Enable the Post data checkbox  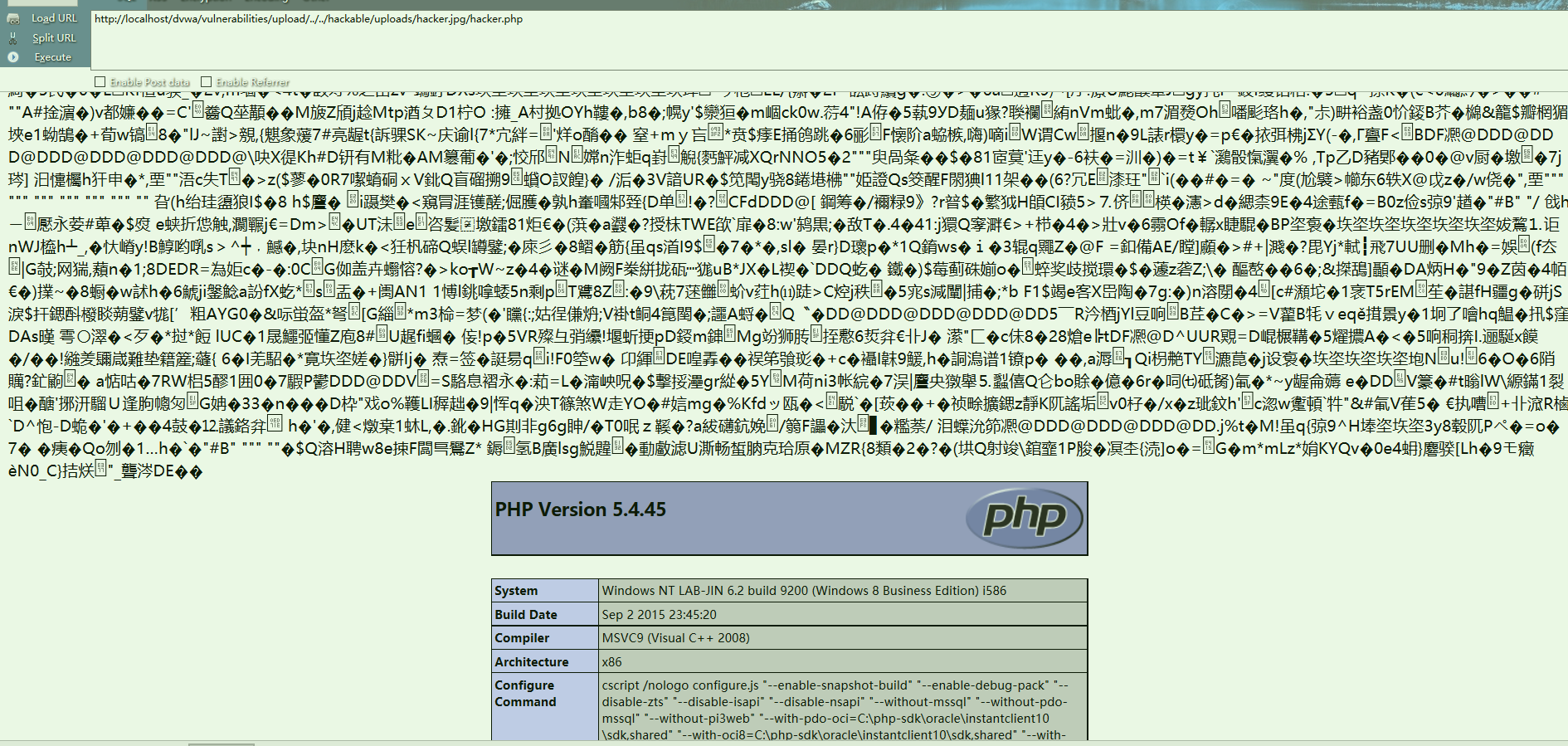pos(100,82)
